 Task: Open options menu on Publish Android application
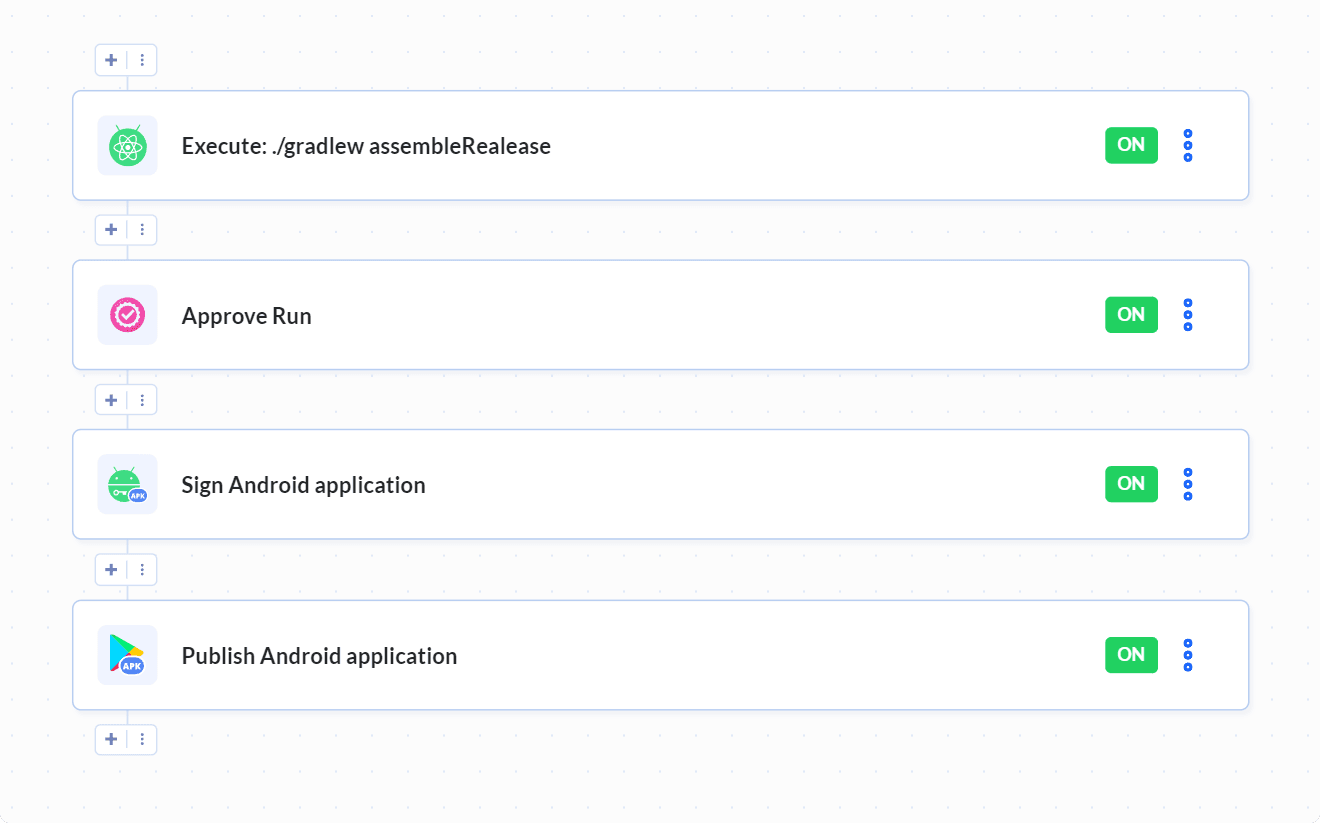click(x=1187, y=655)
